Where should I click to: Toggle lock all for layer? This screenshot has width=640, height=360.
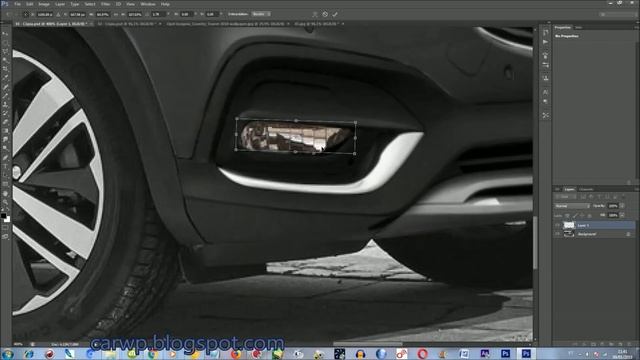pos(589,216)
